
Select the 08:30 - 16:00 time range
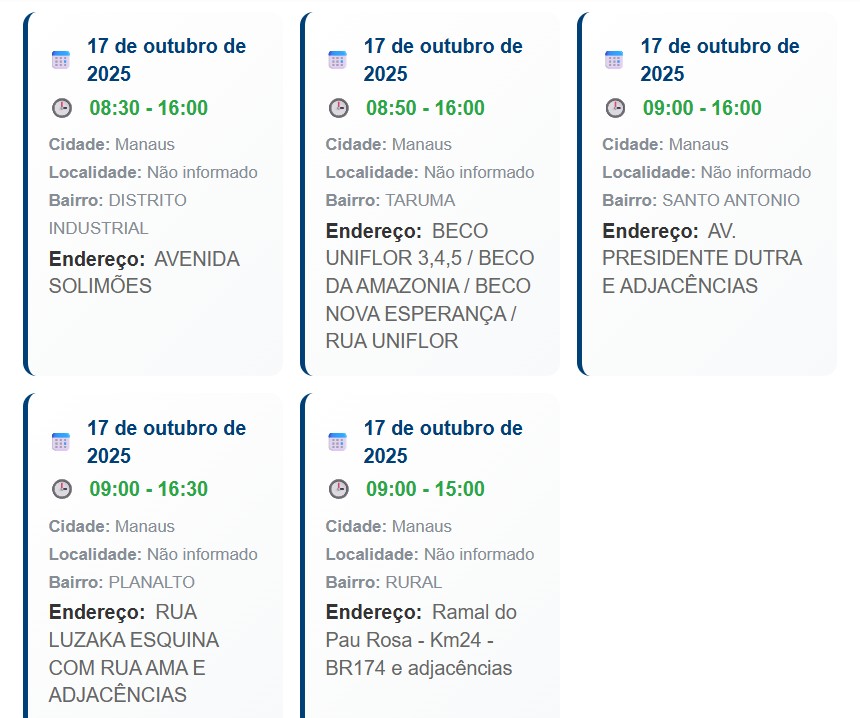click(x=148, y=108)
